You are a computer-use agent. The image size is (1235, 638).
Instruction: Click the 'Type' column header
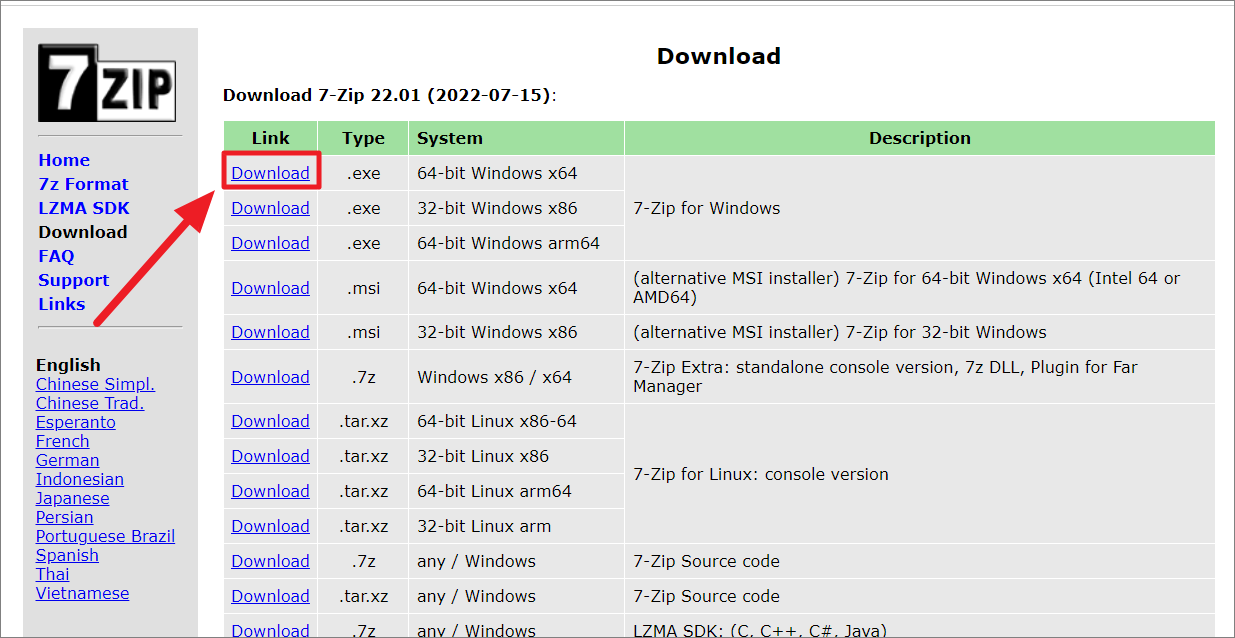point(363,138)
